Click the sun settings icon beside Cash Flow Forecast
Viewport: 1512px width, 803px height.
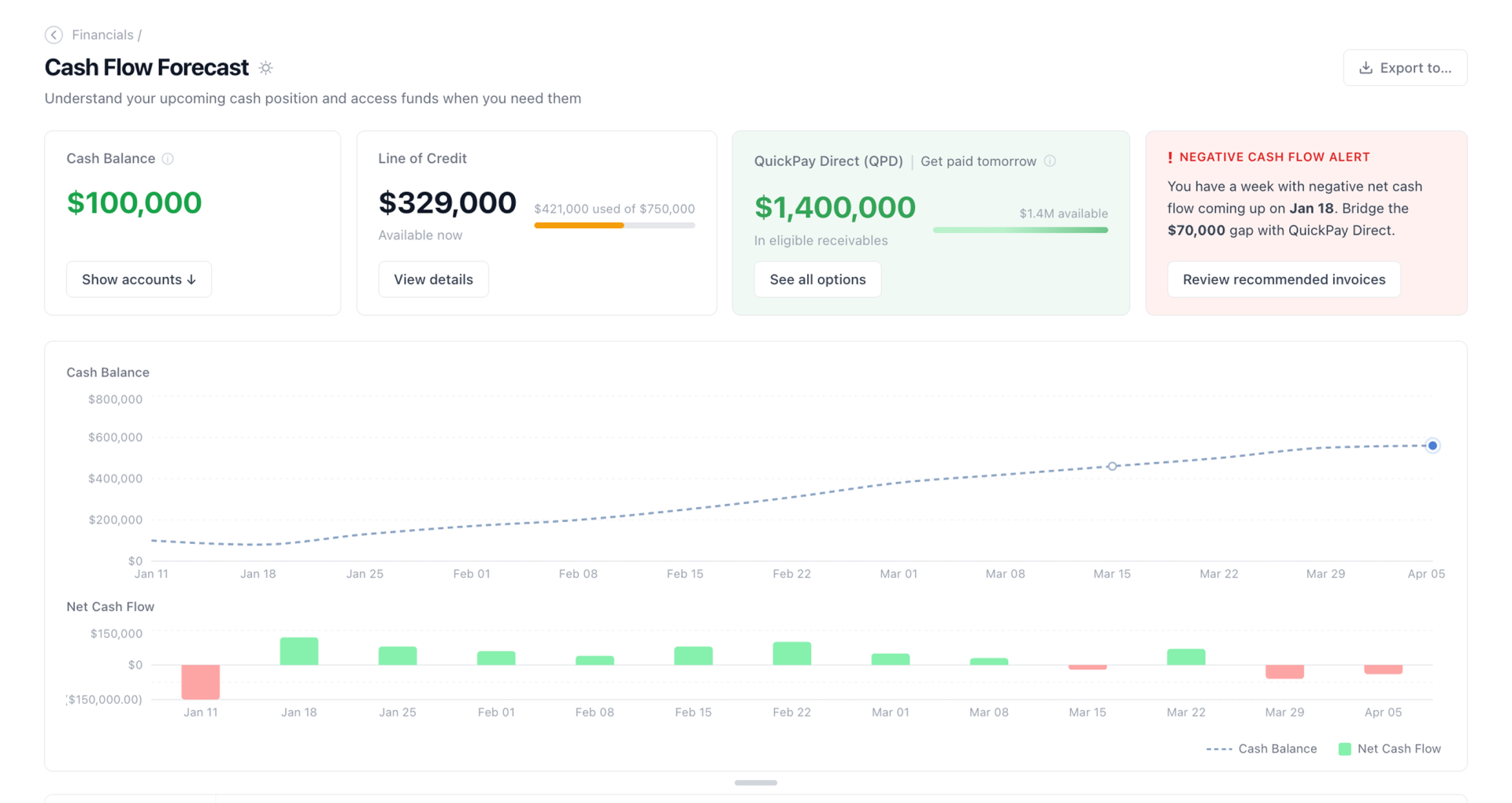[x=266, y=68]
